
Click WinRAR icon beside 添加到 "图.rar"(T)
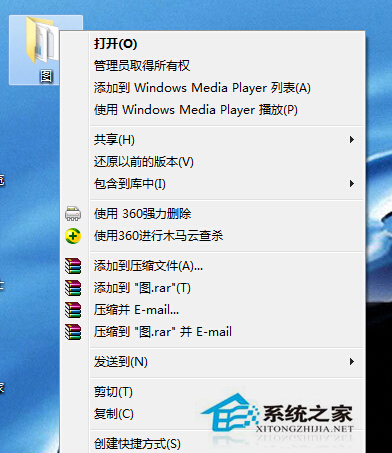[73, 288]
